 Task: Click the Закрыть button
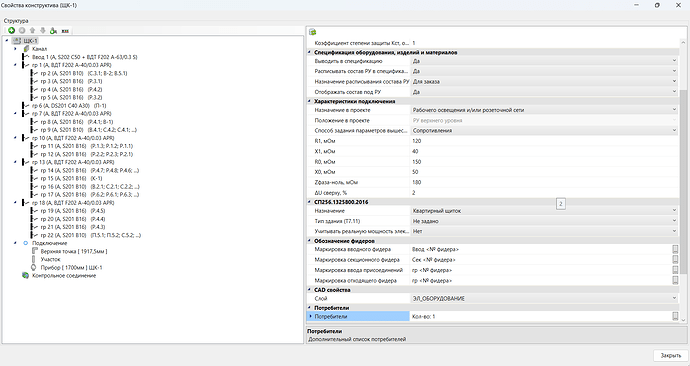(671, 355)
